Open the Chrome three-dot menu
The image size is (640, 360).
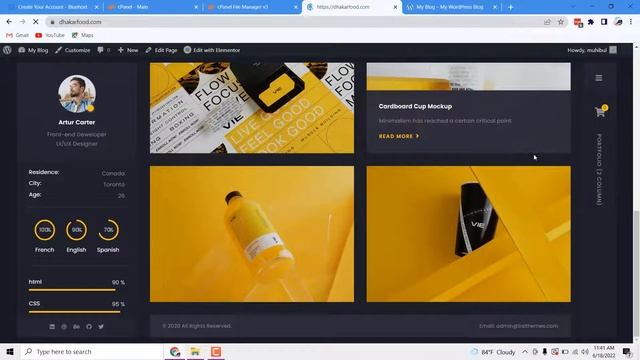pyautogui.click(x=631, y=22)
